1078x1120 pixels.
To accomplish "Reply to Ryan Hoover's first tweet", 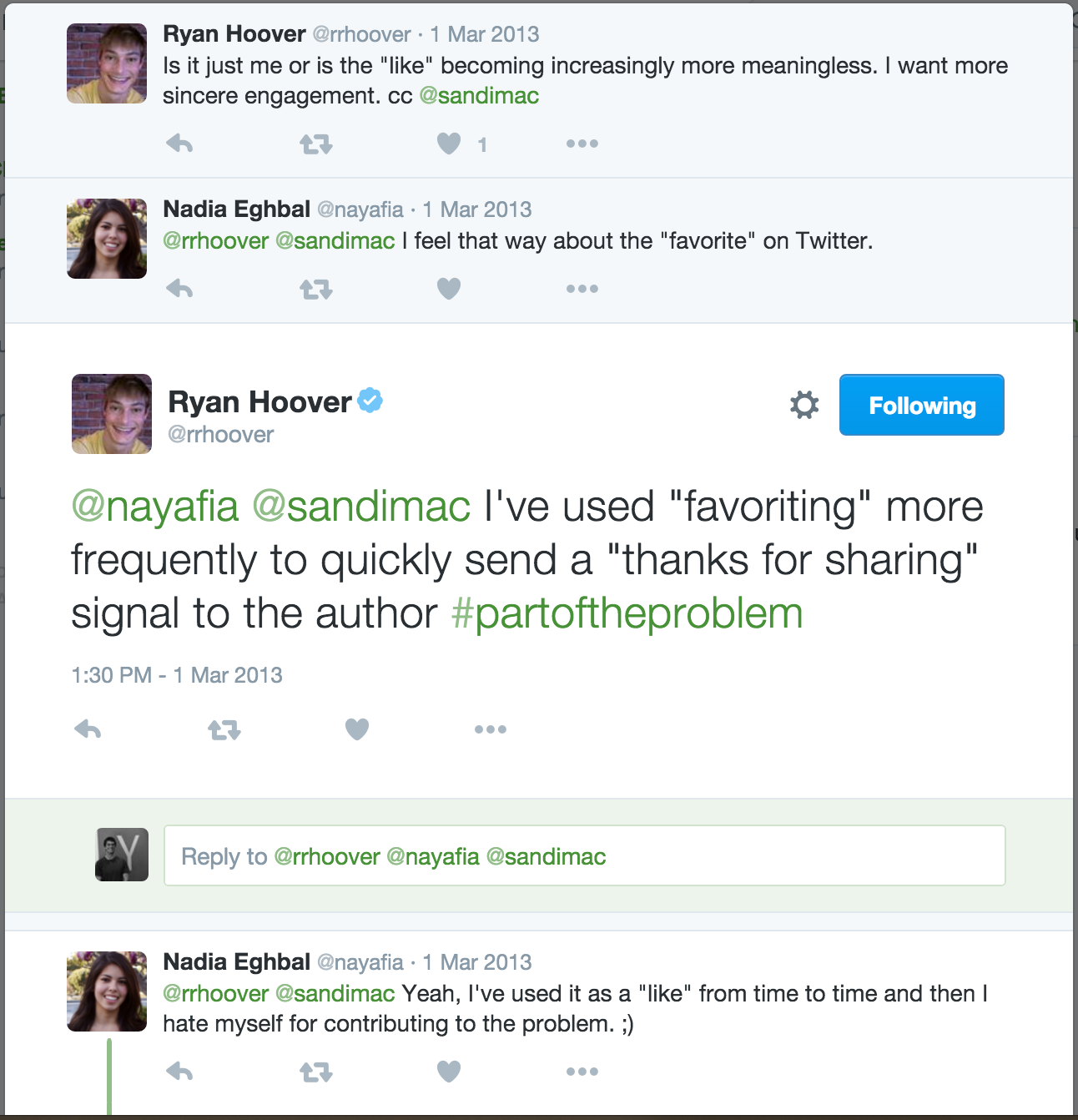I will click(179, 144).
